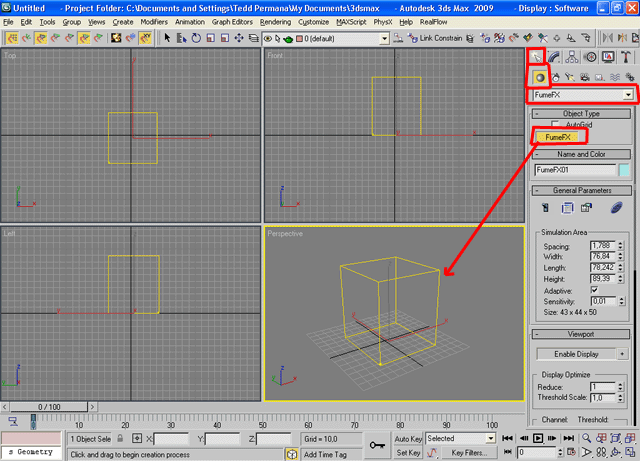The image size is (640, 461).
Task: Click the Mirror tool icon
Action: 608,38
